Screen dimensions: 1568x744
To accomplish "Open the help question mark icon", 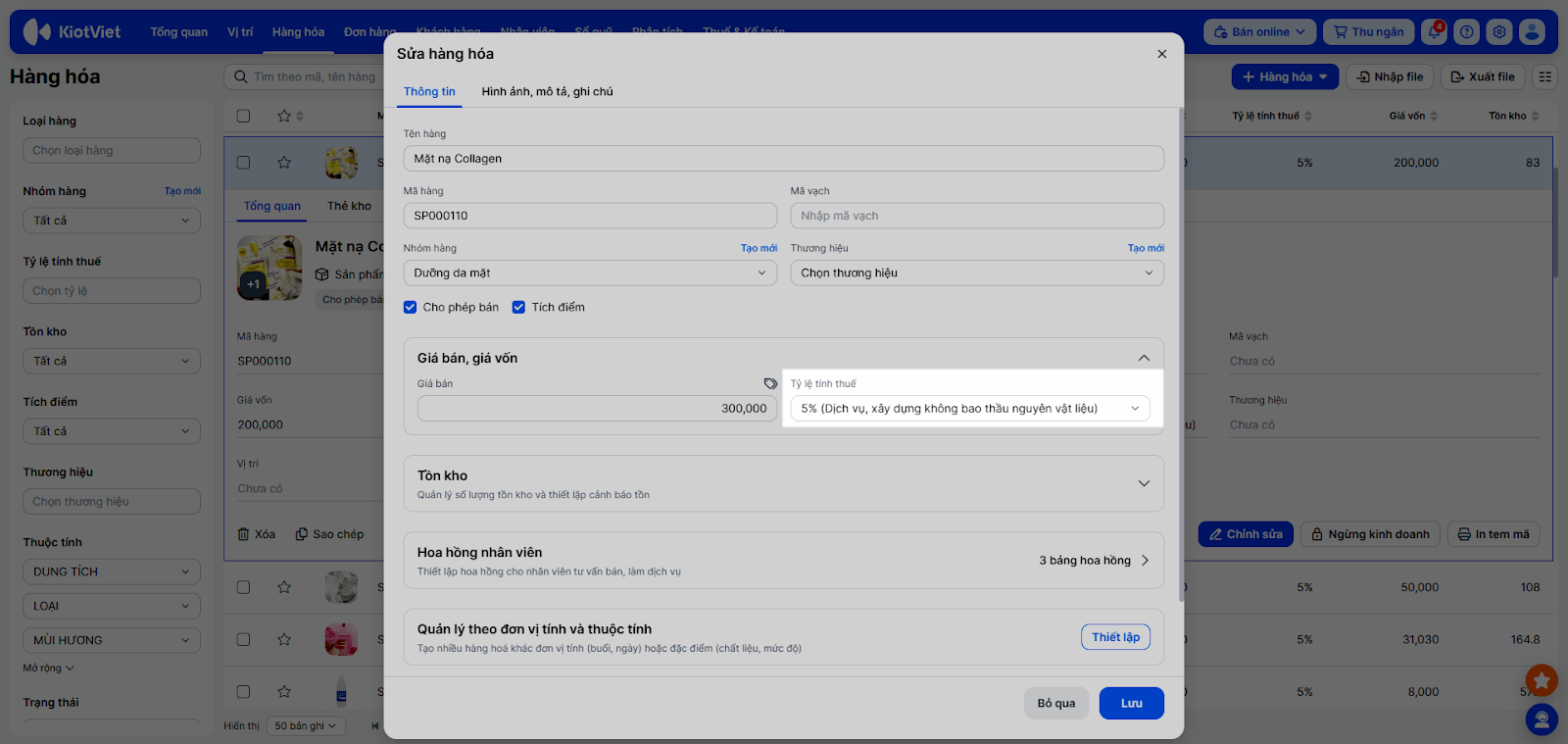I will [1467, 32].
